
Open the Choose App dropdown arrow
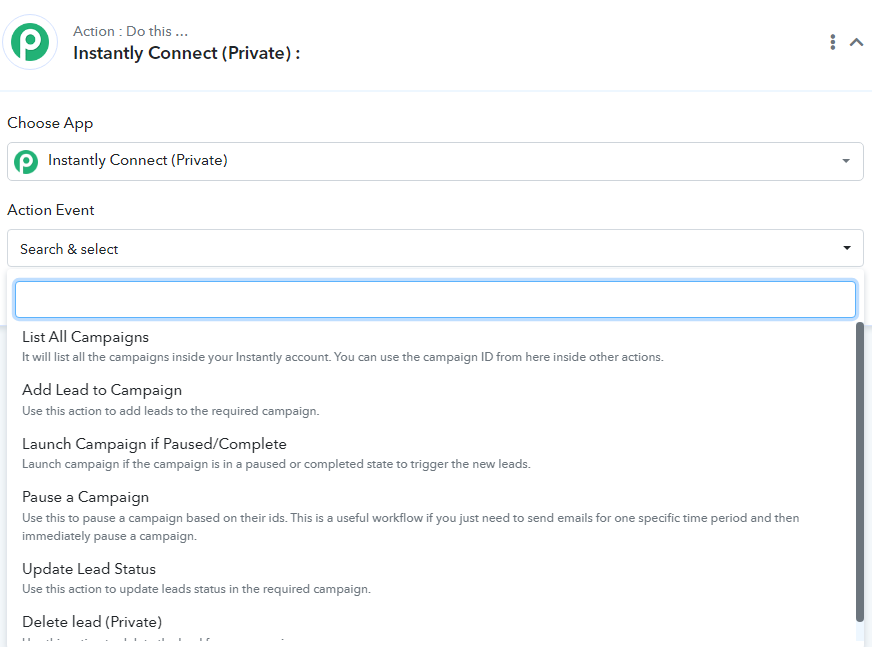tap(846, 161)
